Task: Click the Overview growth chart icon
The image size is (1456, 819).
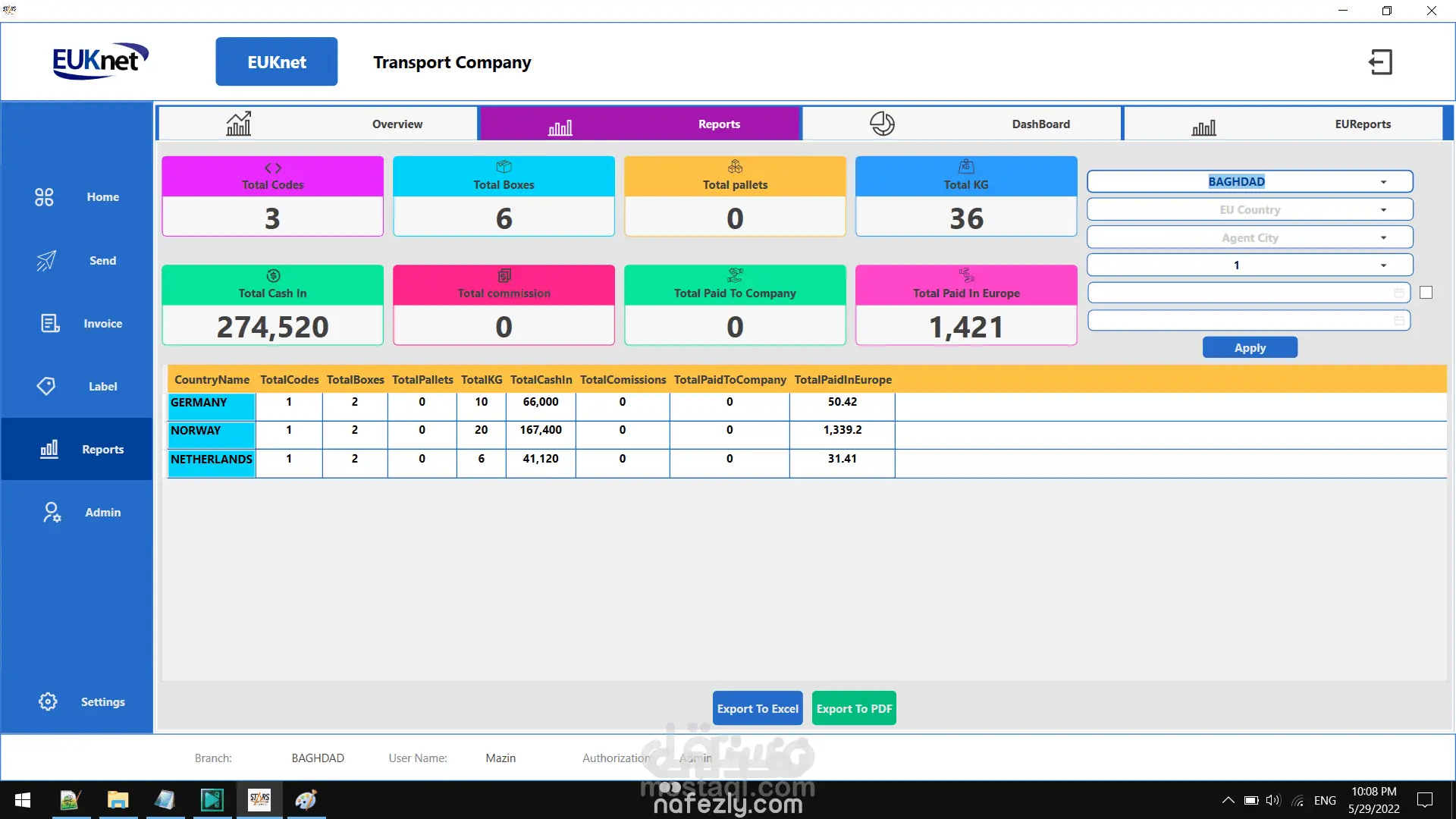Action: 238,124
